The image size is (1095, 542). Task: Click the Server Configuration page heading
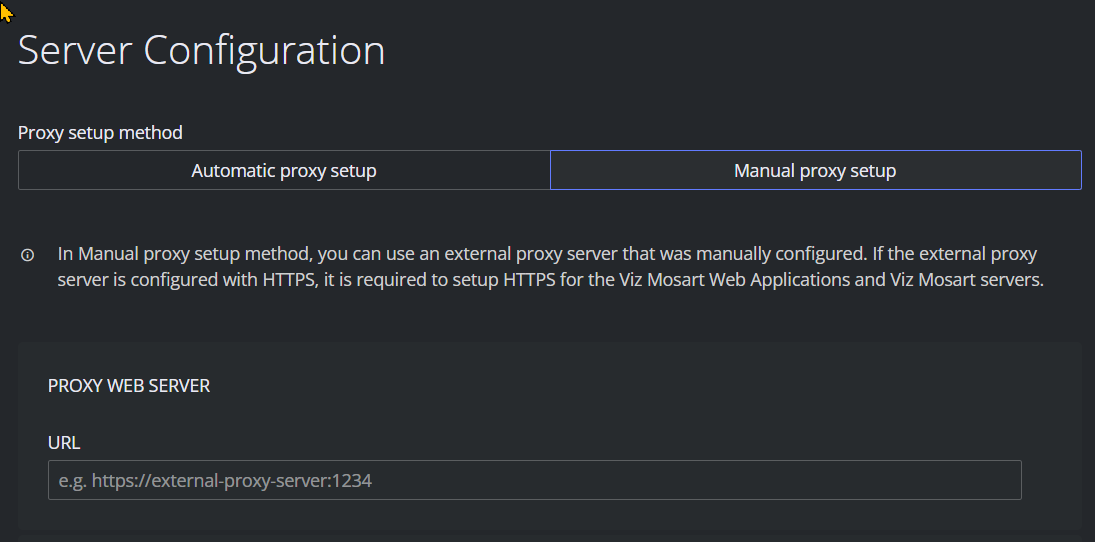pyautogui.click(x=201, y=50)
